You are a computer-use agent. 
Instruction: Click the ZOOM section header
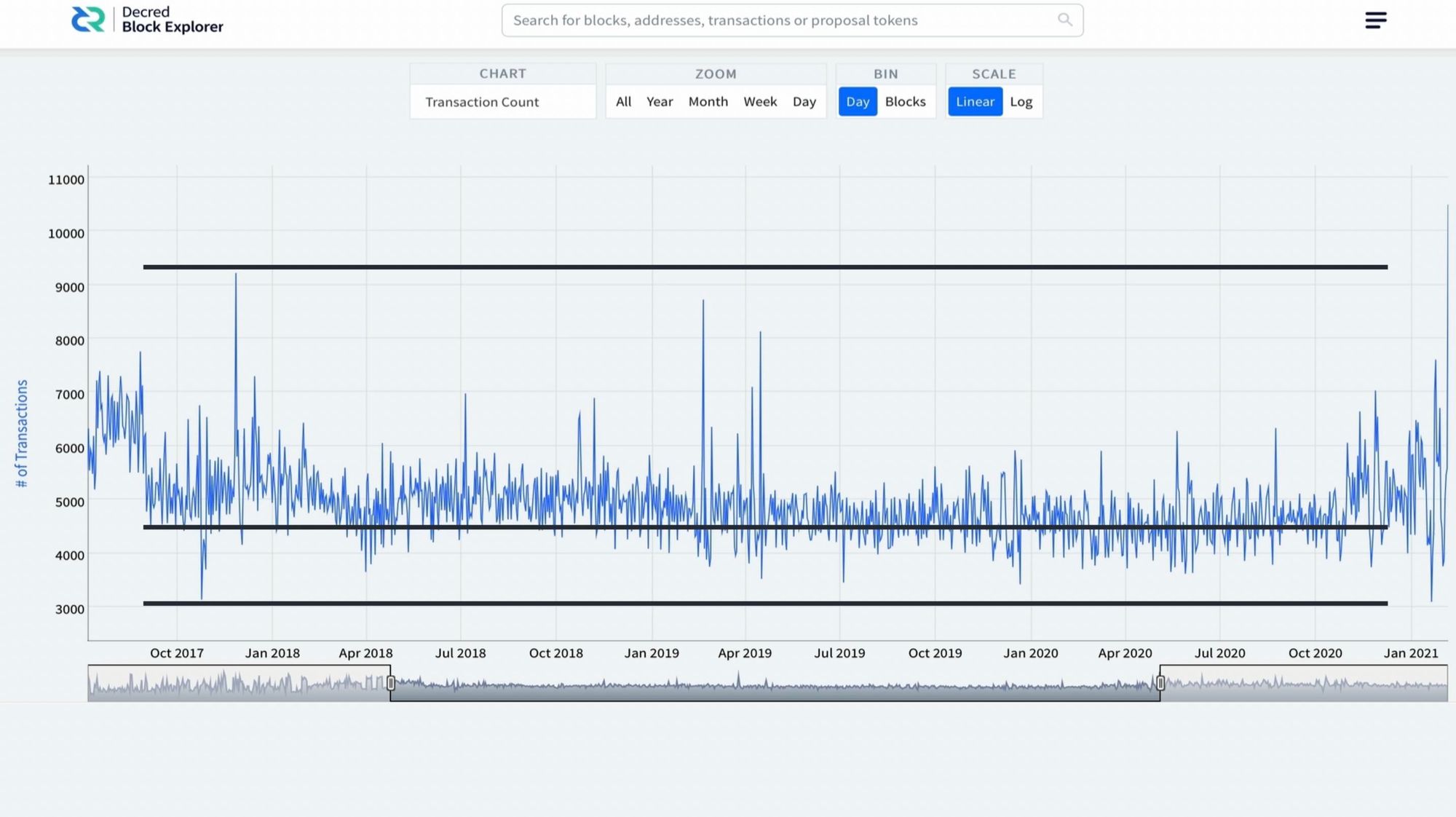716,74
